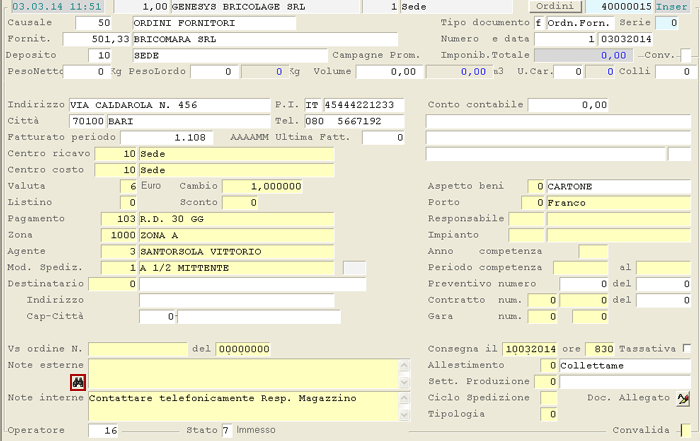This screenshot has width=700, height=441.
Task: Click the Tel. phone number field
Action: coord(354,121)
